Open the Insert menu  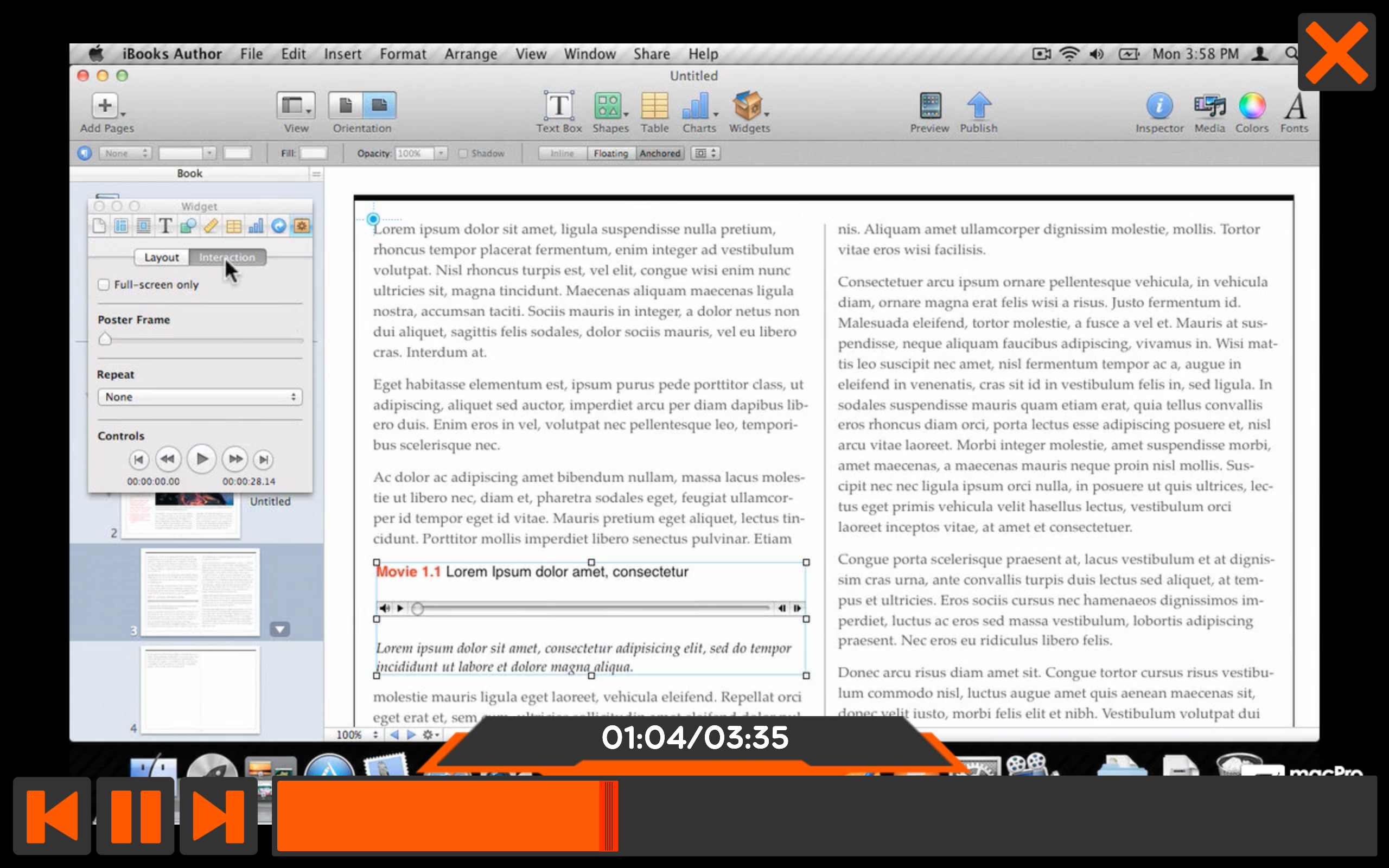pos(343,54)
